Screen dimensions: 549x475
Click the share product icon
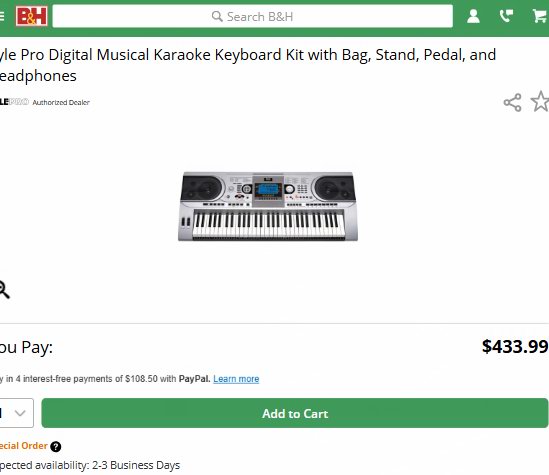point(513,103)
